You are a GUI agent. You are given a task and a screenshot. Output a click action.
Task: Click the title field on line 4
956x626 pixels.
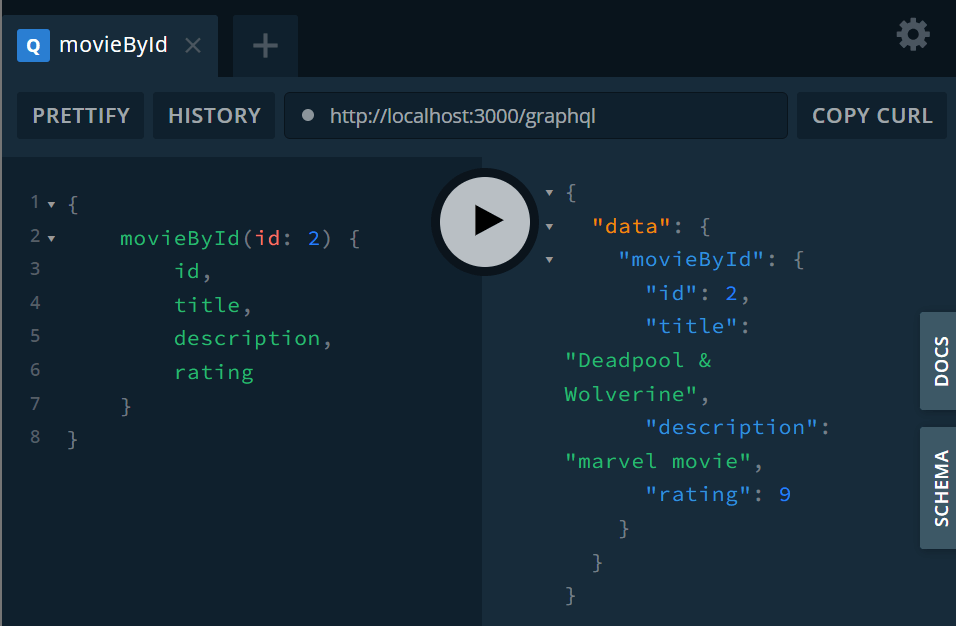click(x=207, y=305)
